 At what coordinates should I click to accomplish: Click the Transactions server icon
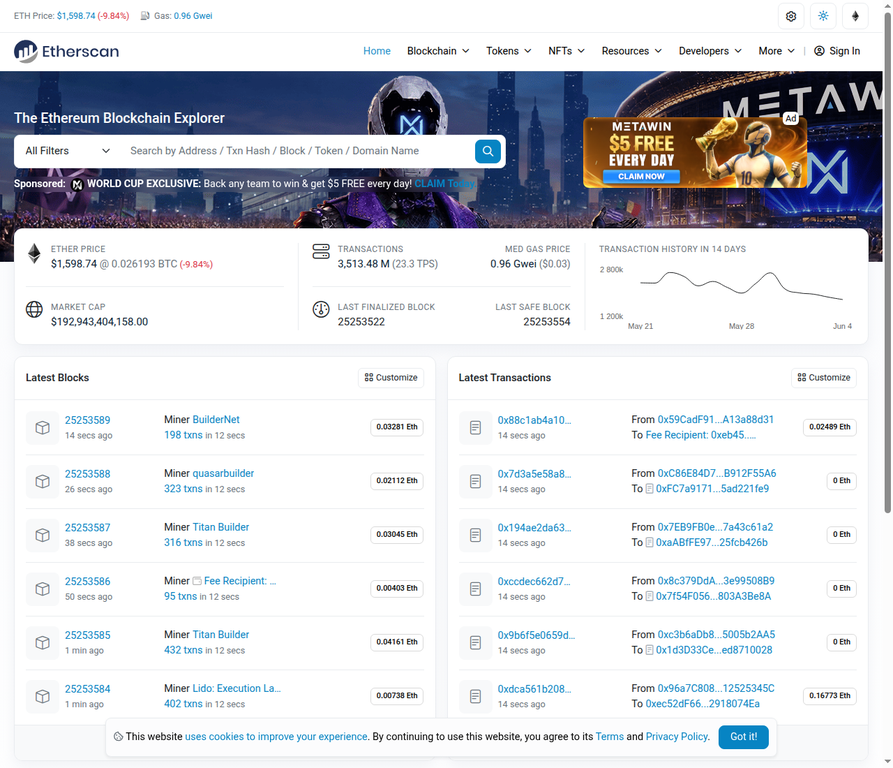pos(321,251)
